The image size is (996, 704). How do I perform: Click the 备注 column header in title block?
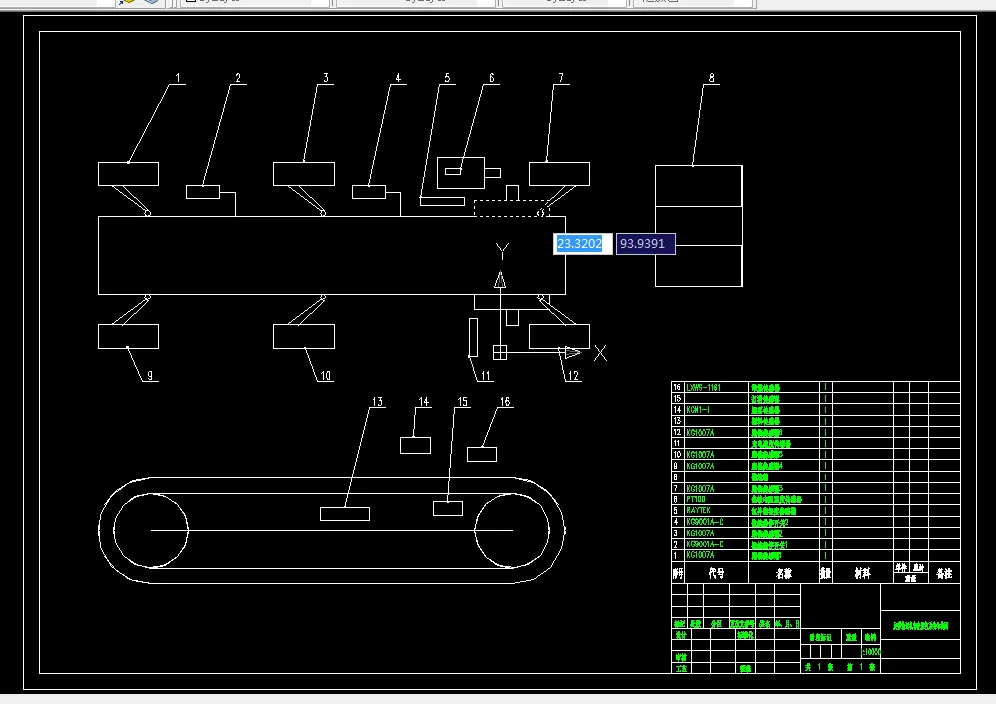[944, 573]
